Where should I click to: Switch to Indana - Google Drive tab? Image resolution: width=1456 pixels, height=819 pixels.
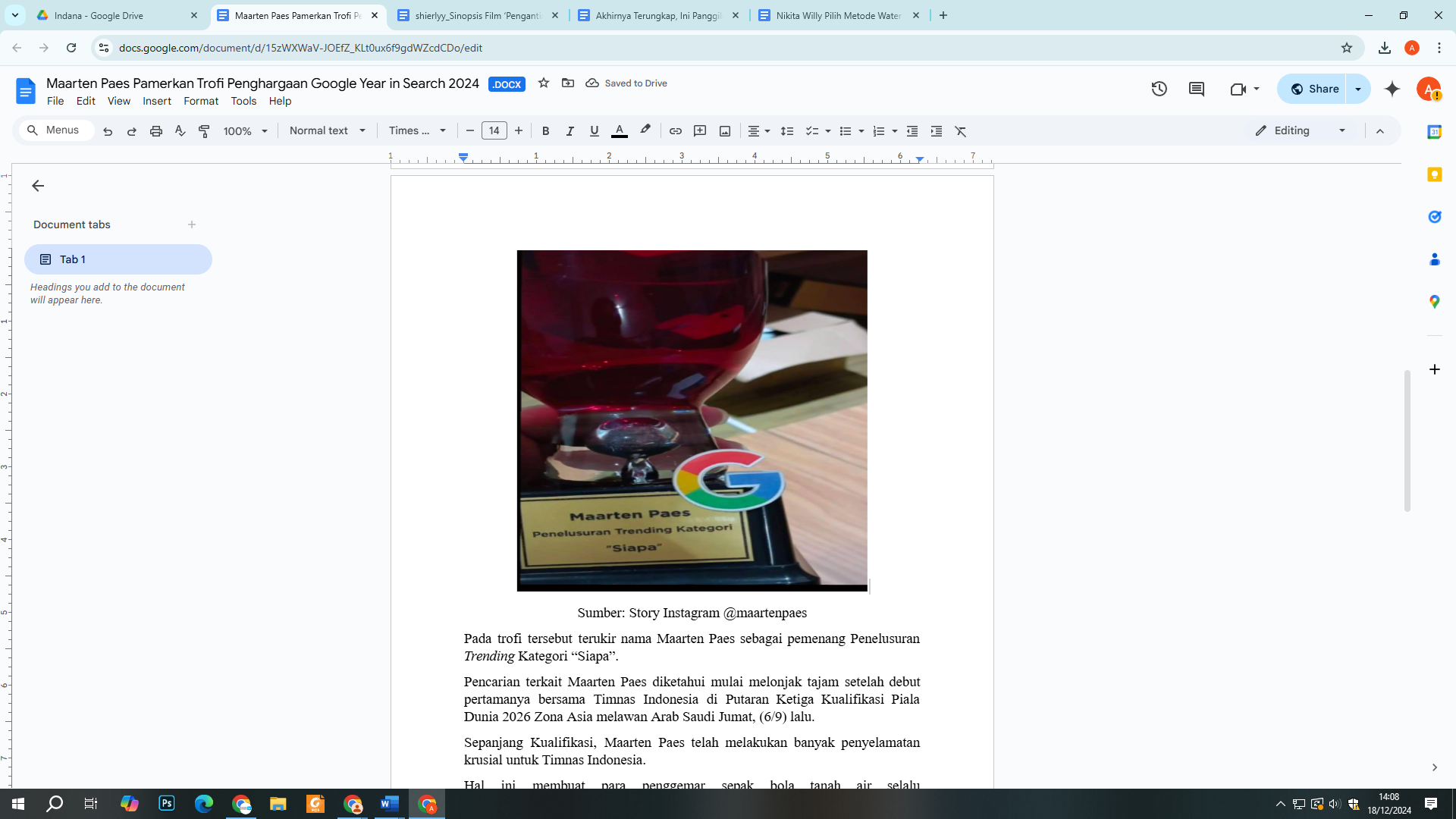(x=118, y=15)
